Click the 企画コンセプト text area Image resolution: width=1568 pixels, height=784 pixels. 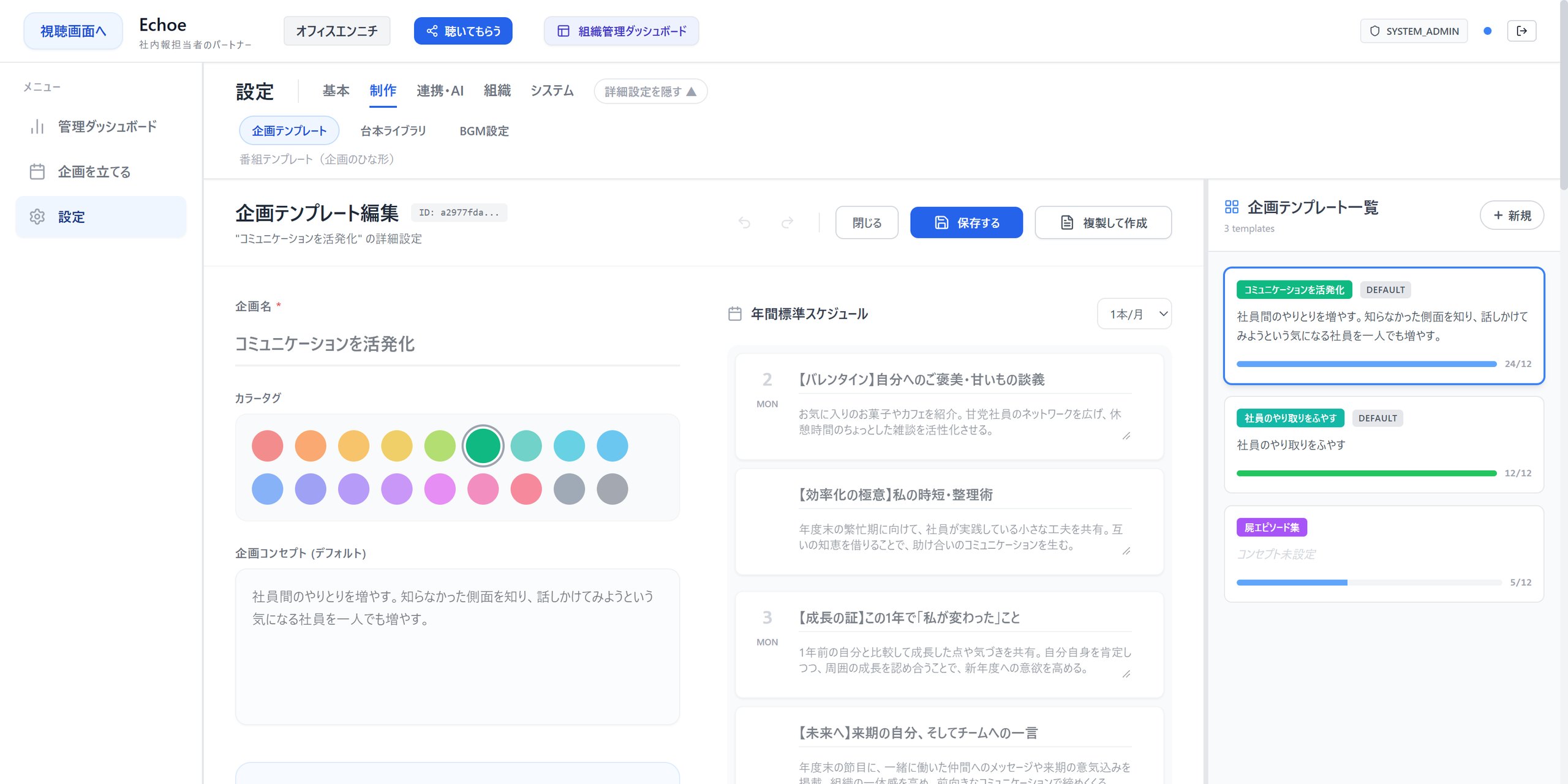click(458, 647)
